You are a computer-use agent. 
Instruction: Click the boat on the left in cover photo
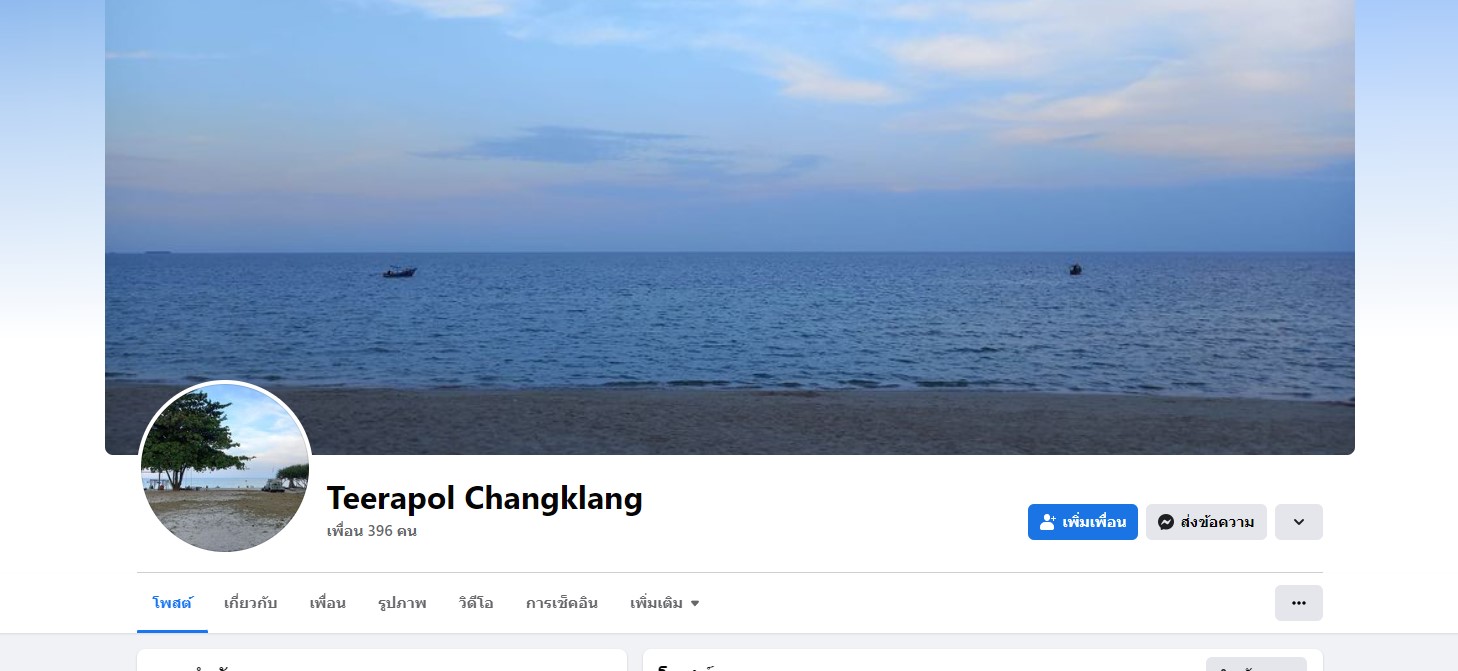pos(399,271)
